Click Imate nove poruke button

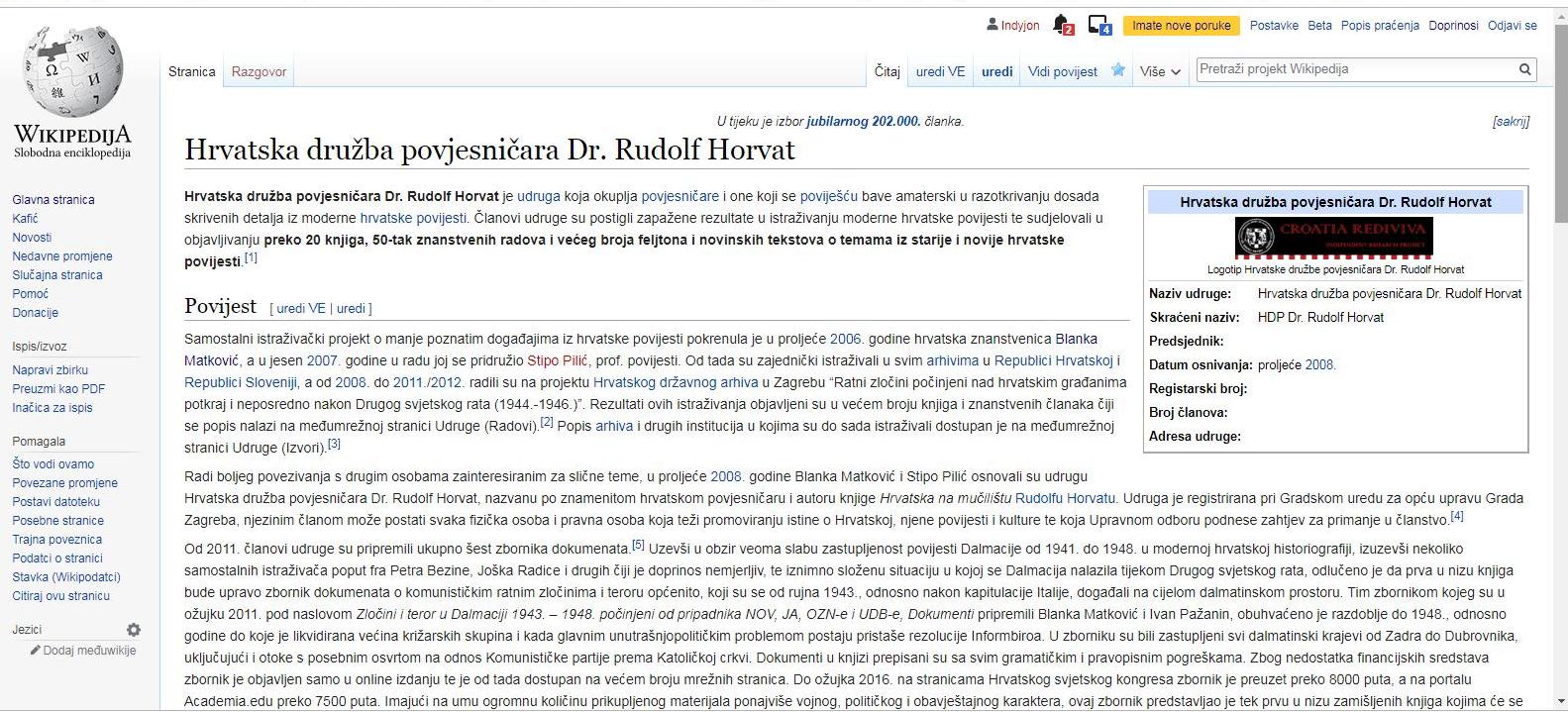click(1181, 26)
